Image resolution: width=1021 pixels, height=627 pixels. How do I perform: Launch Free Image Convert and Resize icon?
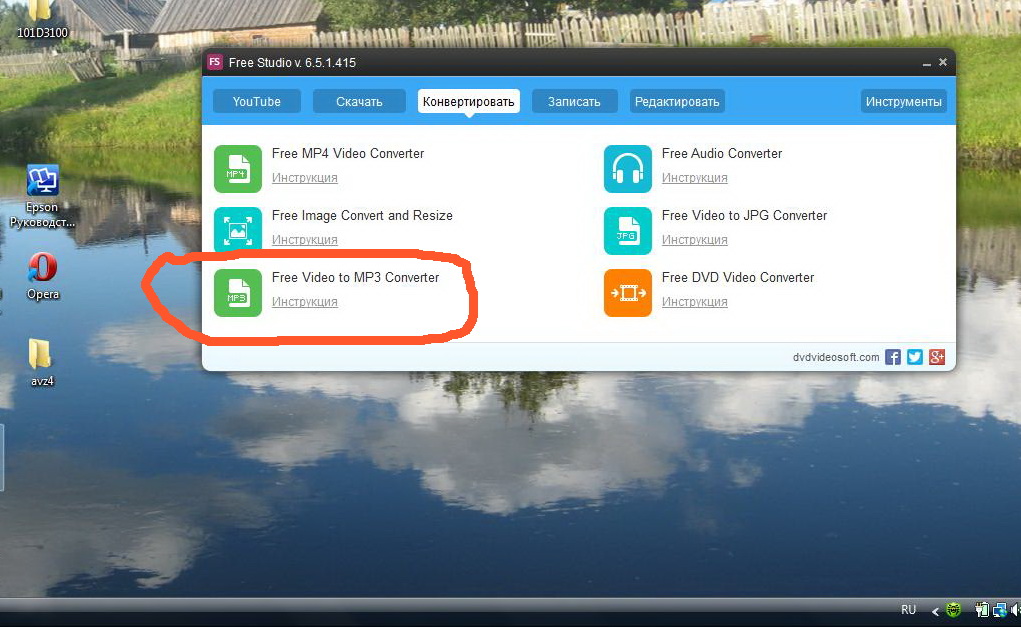coord(238,230)
